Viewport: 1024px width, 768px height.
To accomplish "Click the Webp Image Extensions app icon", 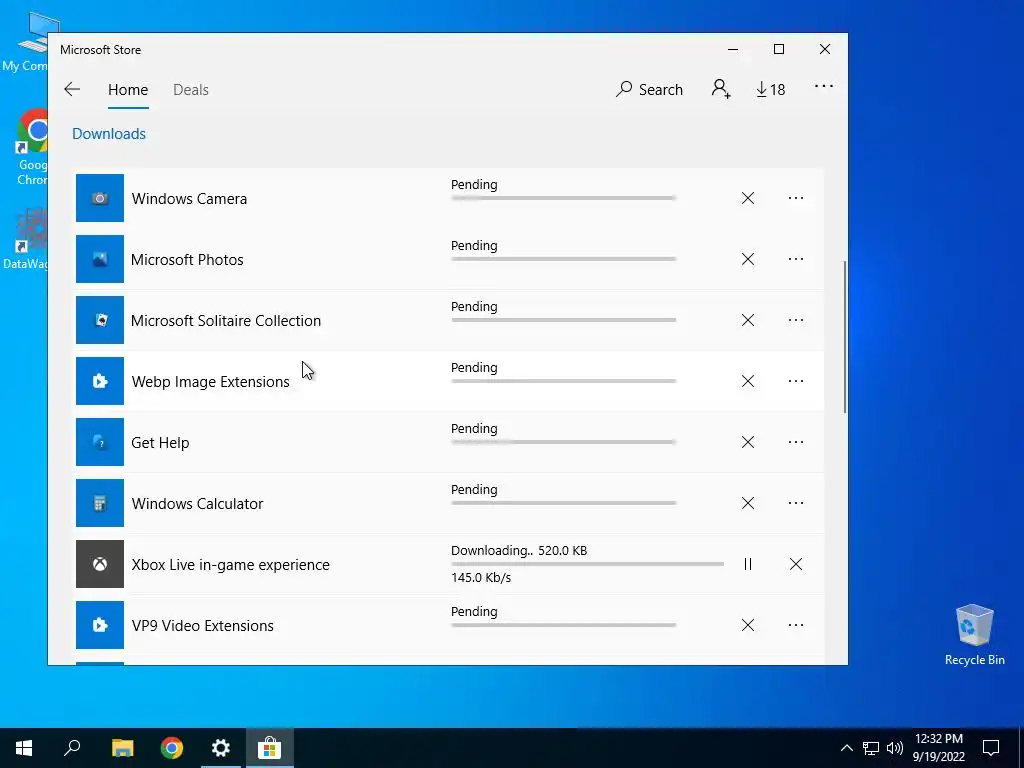I will click(x=100, y=381).
